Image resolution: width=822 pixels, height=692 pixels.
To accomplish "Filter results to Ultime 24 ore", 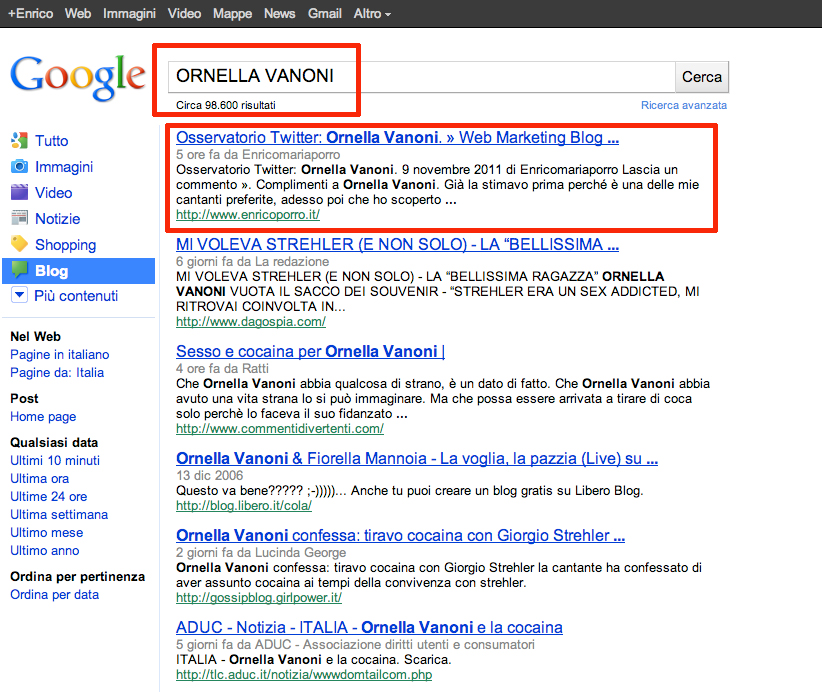I will 49,496.
